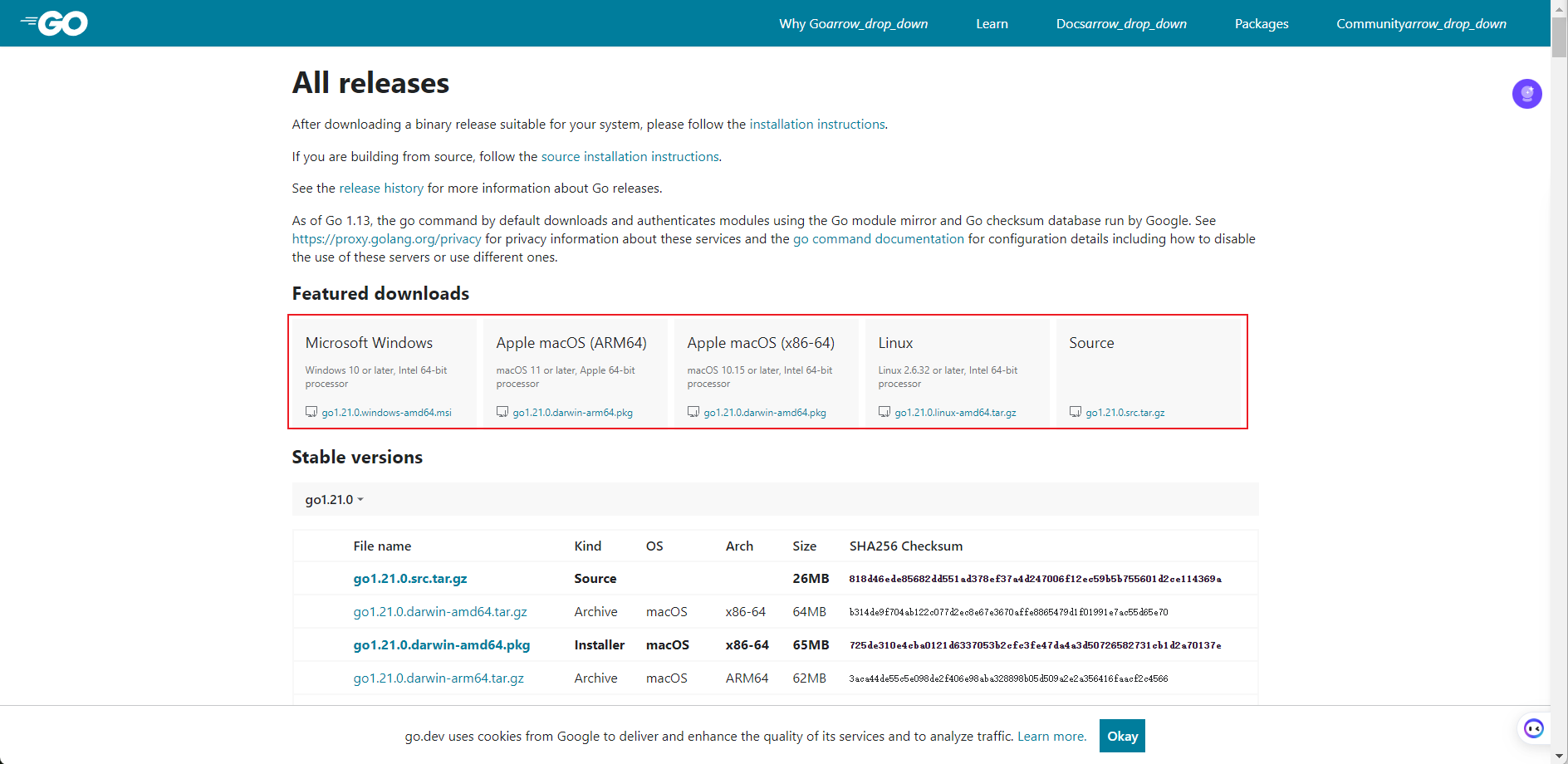
Task: Click the Source card title
Action: [1091, 343]
